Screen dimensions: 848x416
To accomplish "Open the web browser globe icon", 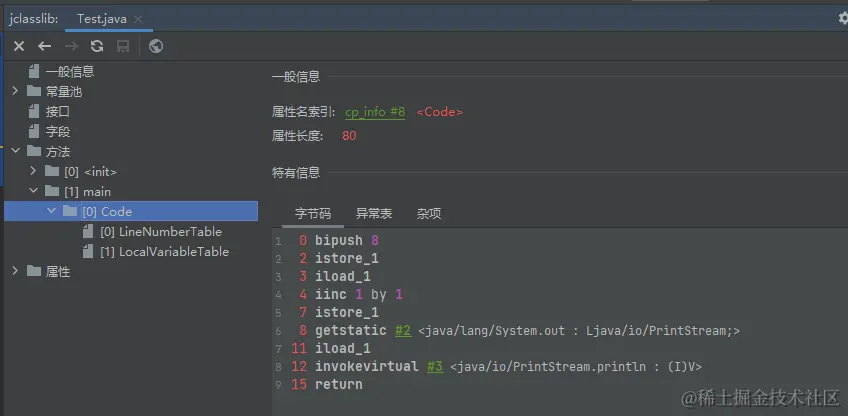I will [x=156, y=47].
